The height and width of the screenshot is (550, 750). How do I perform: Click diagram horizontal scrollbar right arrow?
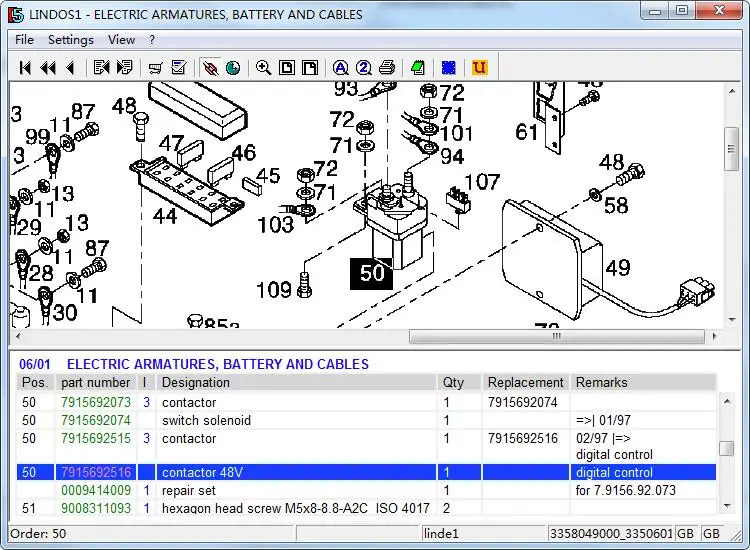tap(714, 336)
